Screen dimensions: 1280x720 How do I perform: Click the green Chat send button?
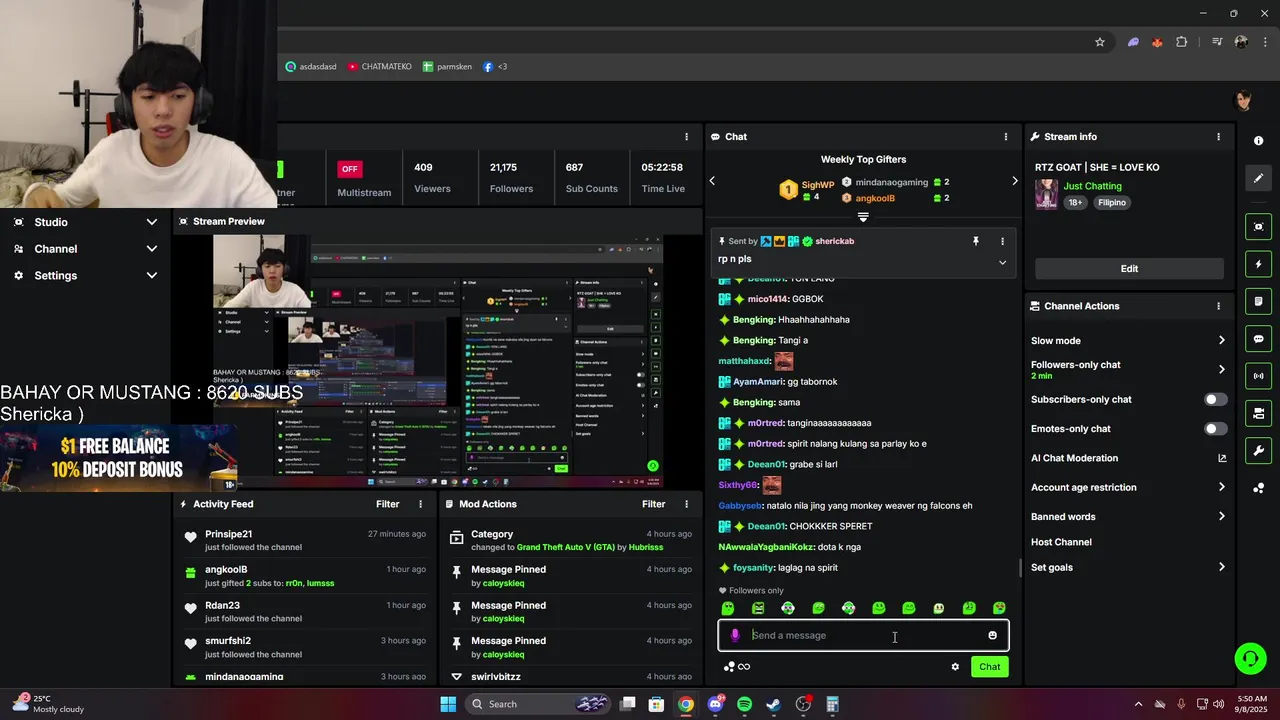pos(989,667)
